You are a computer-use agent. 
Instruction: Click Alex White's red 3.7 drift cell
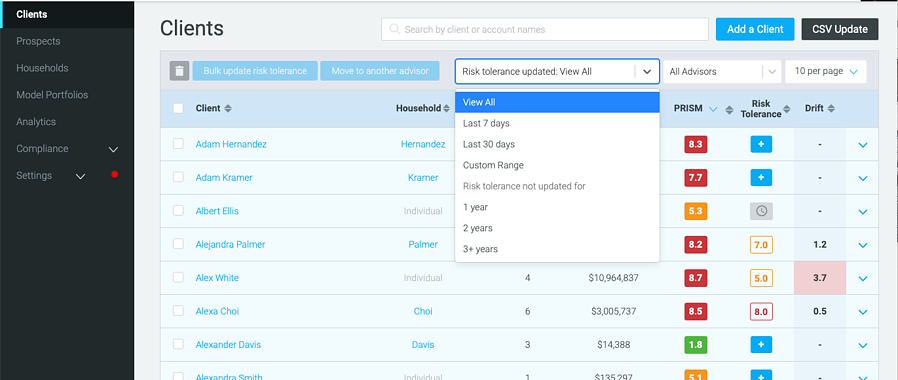[820, 278]
